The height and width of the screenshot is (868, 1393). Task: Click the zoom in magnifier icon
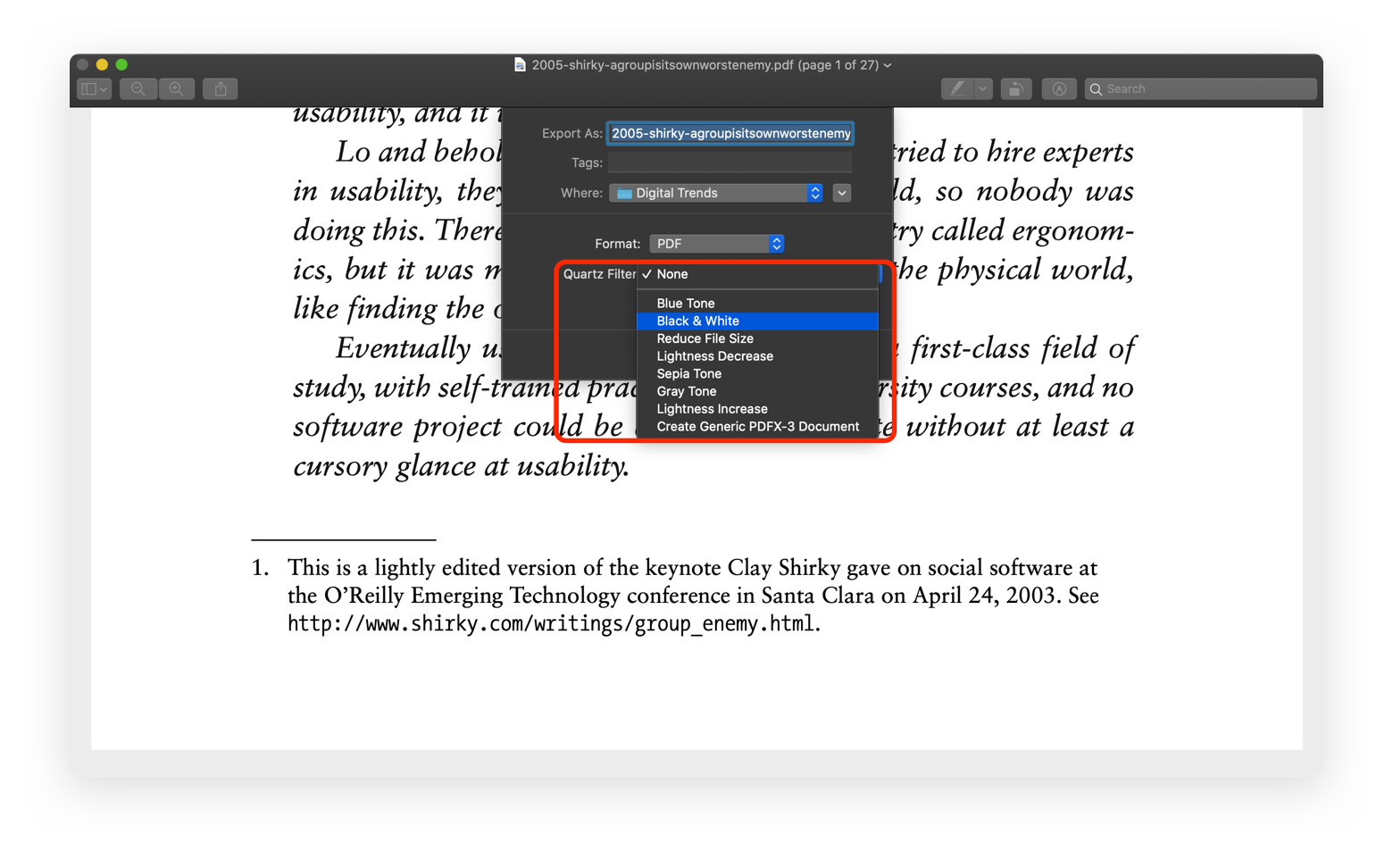[x=177, y=88]
